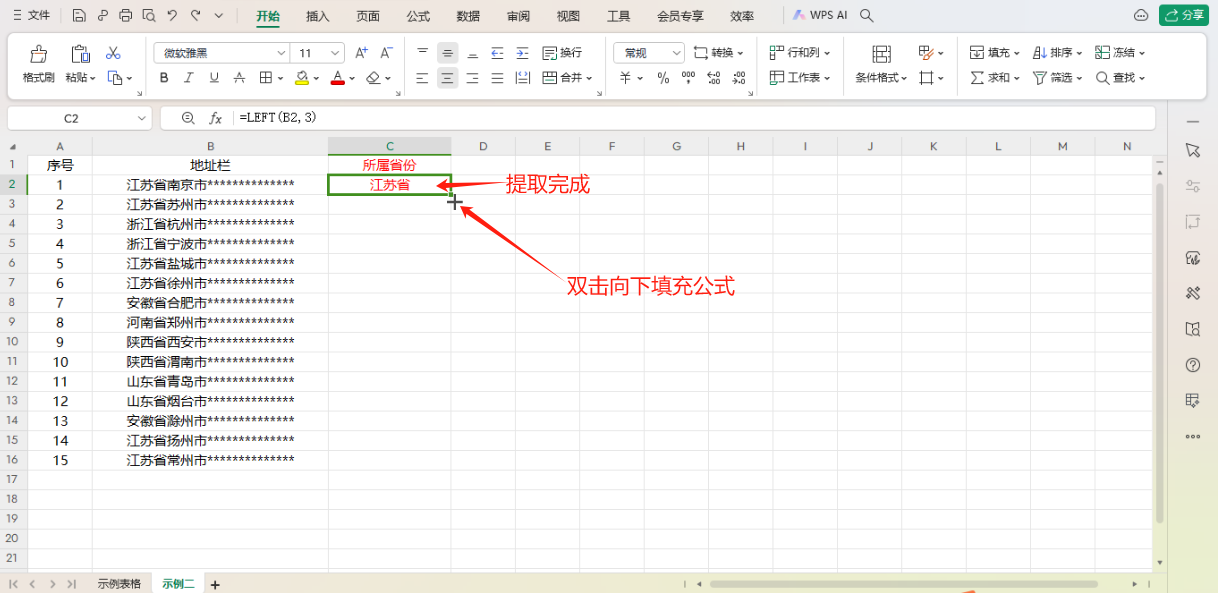The height and width of the screenshot is (593, 1219).
Task: Increase font size with A+ icon
Action: [362, 53]
